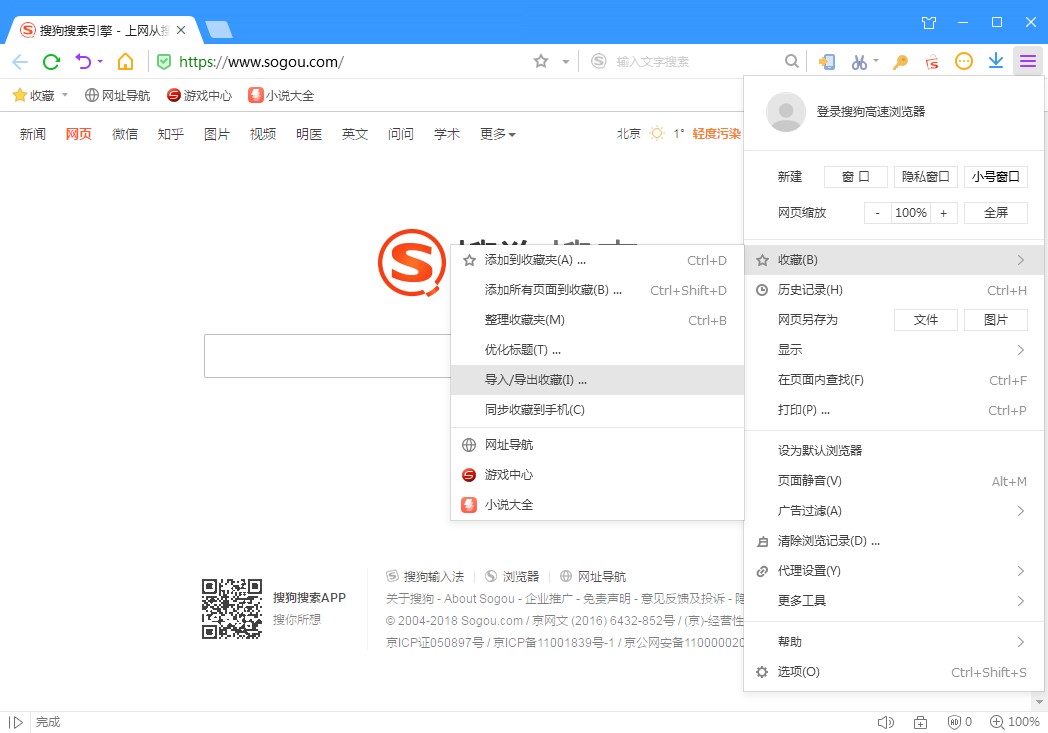Open the skin changer shirt icon
Image resolution: width=1048 pixels, height=733 pixels.
pyautogui.click(x=929, y=23)
